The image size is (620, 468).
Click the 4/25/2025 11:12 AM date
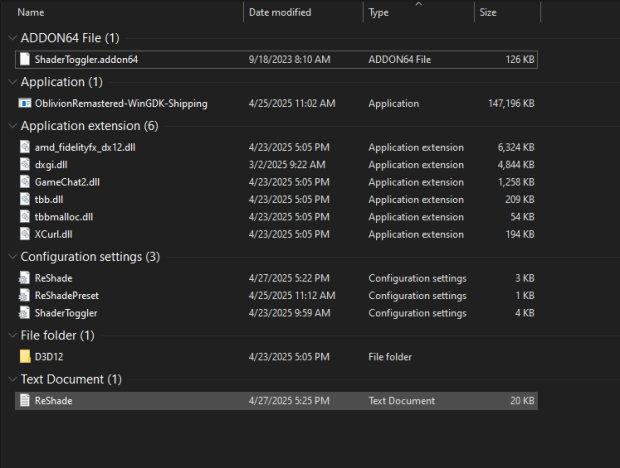tap(292, 295)
